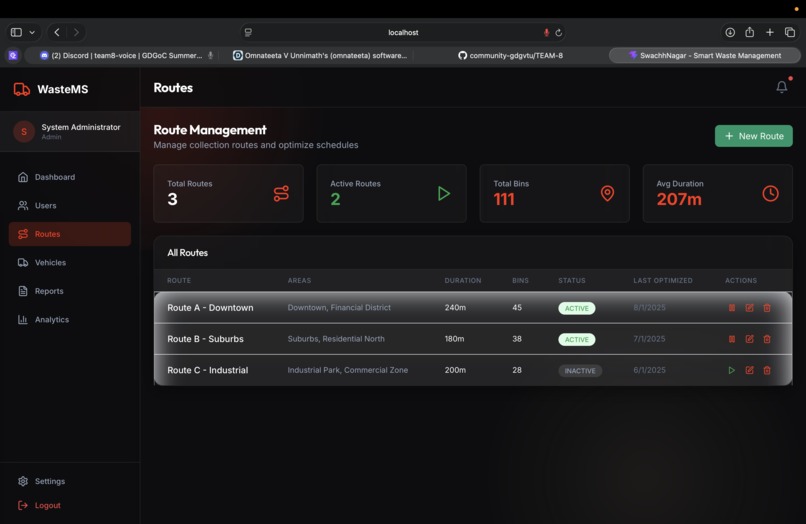Click the microphone icon in address bar
806x524 pixels.
click(546, 33)
